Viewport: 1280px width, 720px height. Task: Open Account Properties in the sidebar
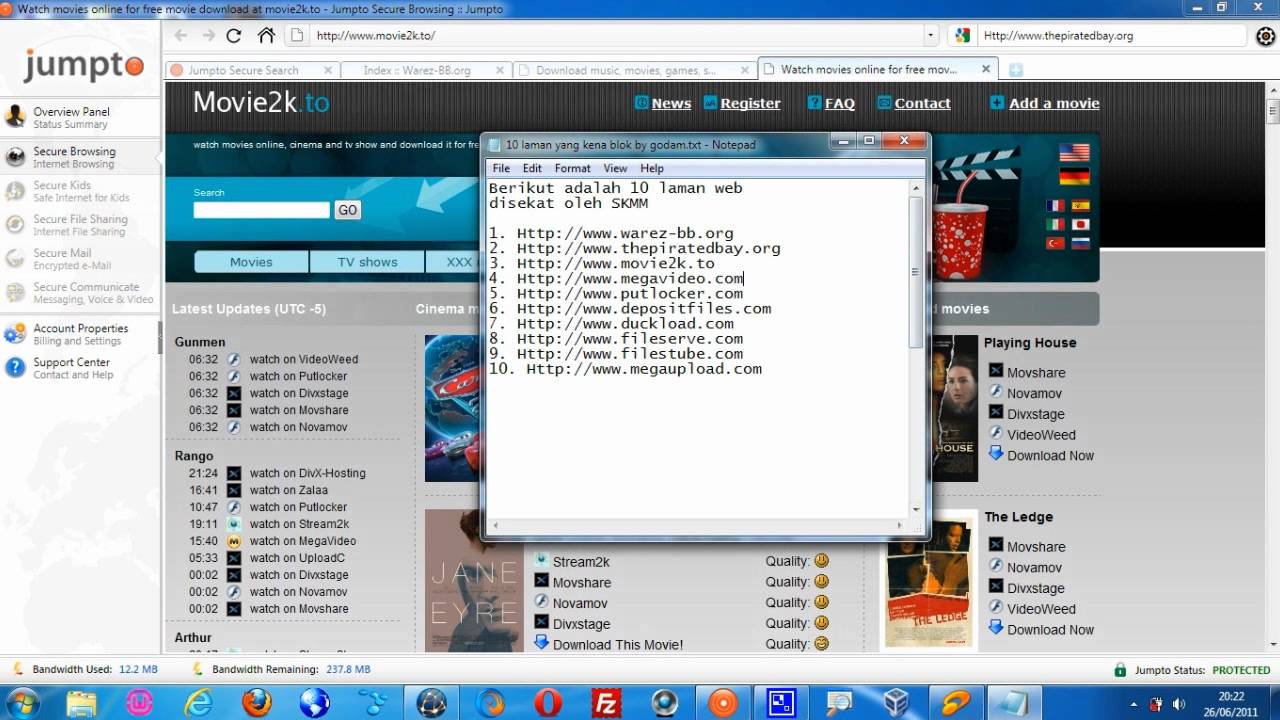click(80, 334)
